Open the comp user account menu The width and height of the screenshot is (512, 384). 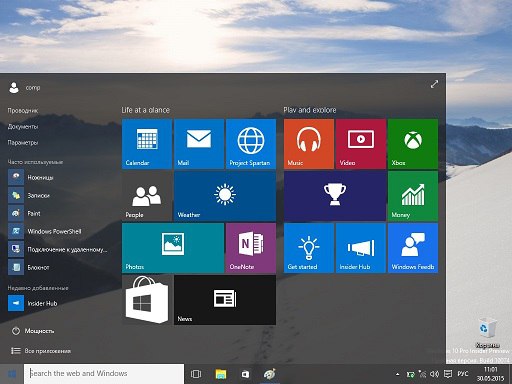tap(24, 88)
